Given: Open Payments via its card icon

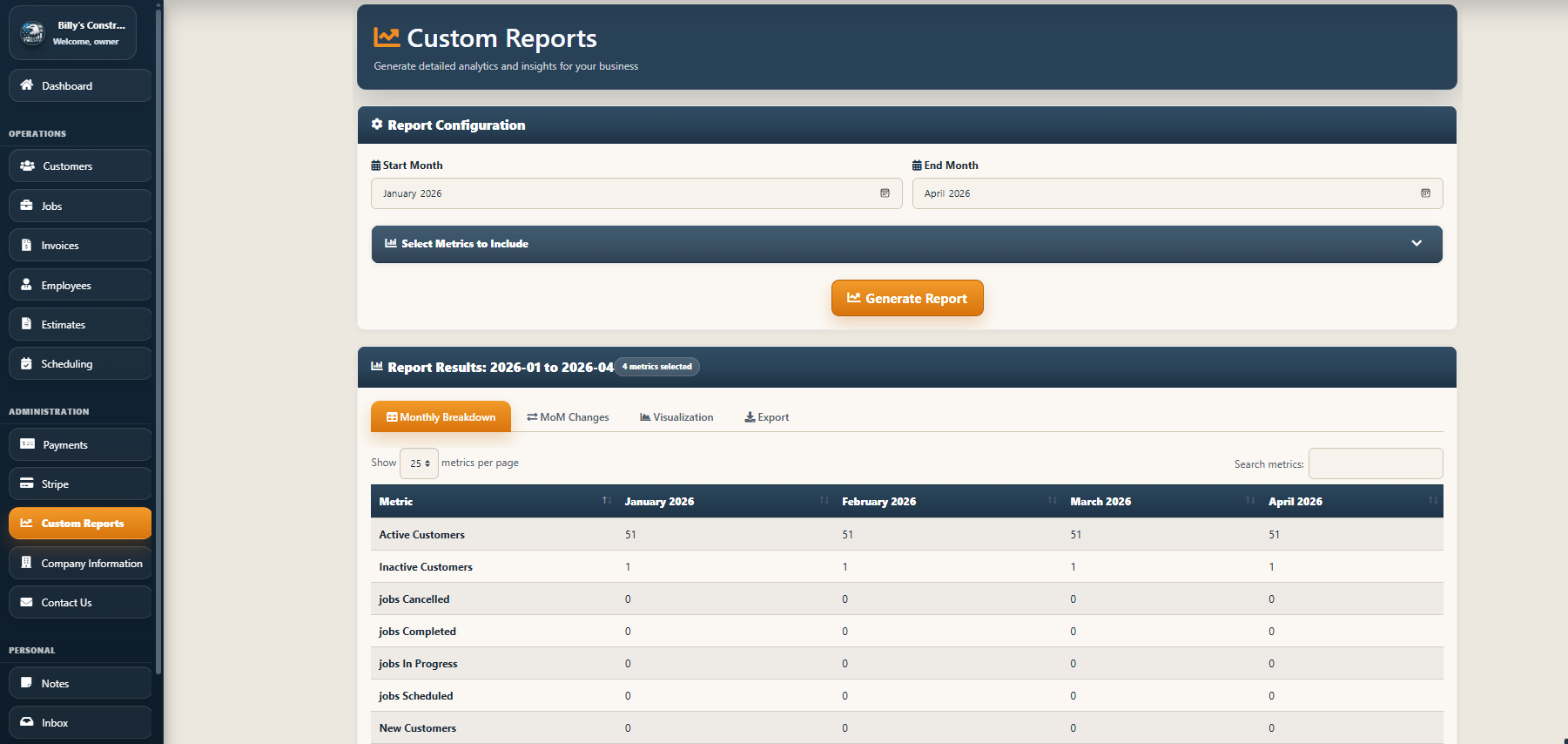Looking at the screenshot, I should 27,444.
